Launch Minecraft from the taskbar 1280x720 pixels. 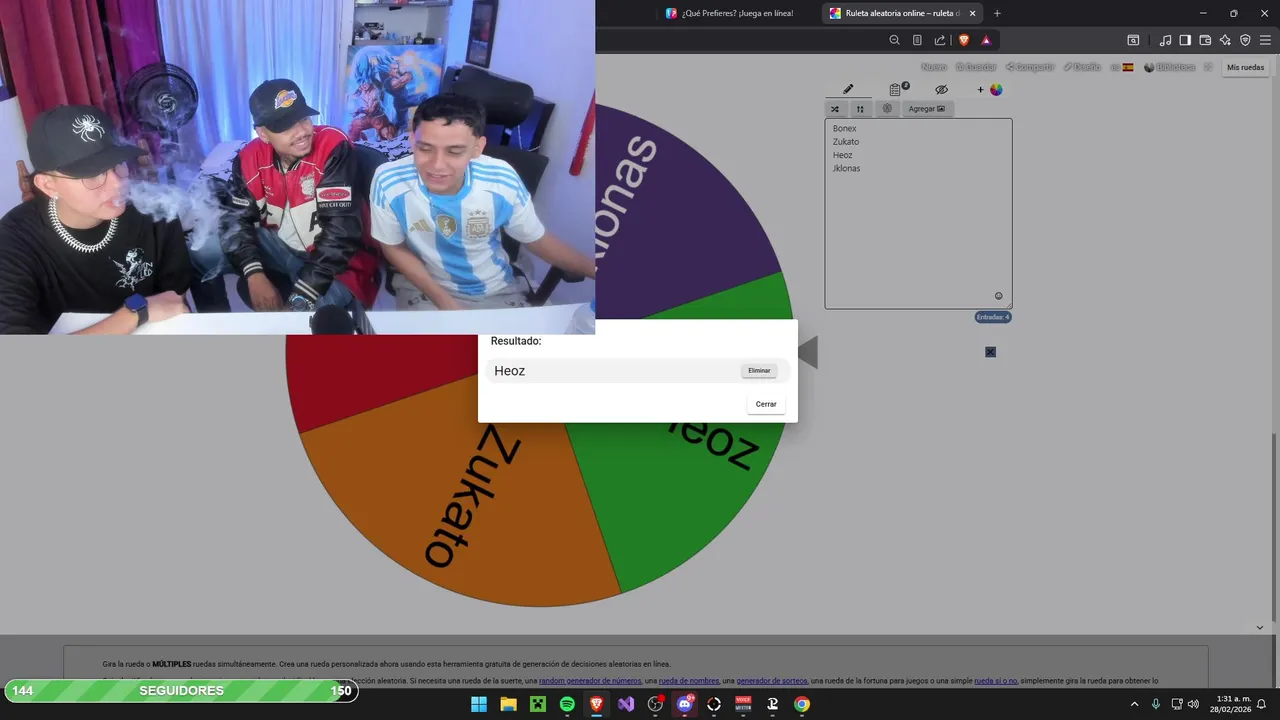click(538, 704)
